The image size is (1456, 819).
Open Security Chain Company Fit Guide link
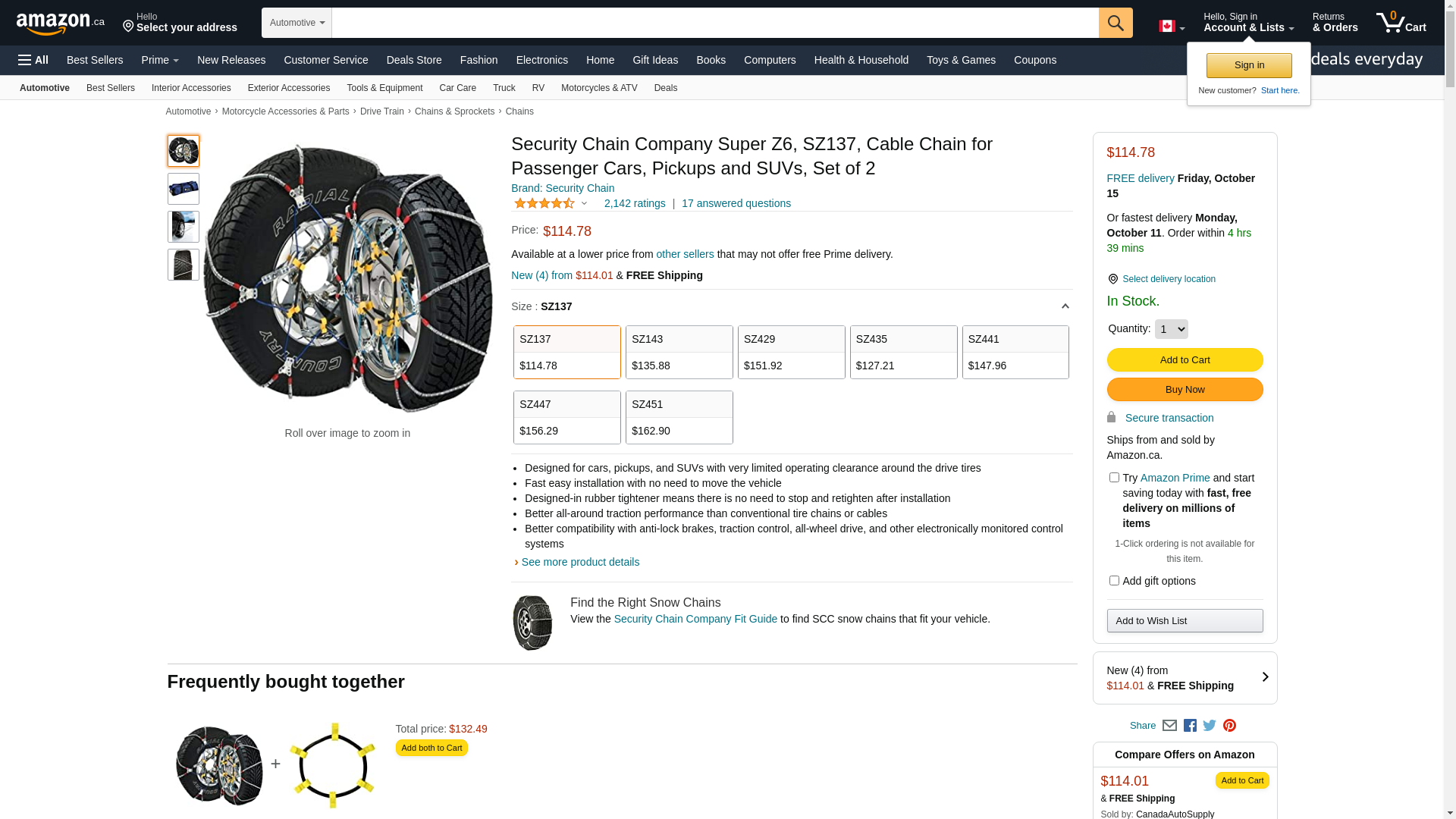pos(695,619)
